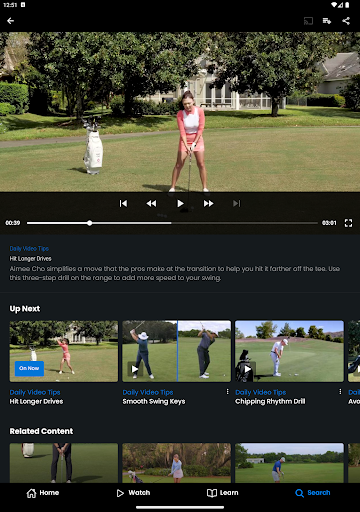This screenshot has height=512, width=360.
Task: Open options menu for Chipping Rhythm Drill
Action: click(x=340, y=392)
